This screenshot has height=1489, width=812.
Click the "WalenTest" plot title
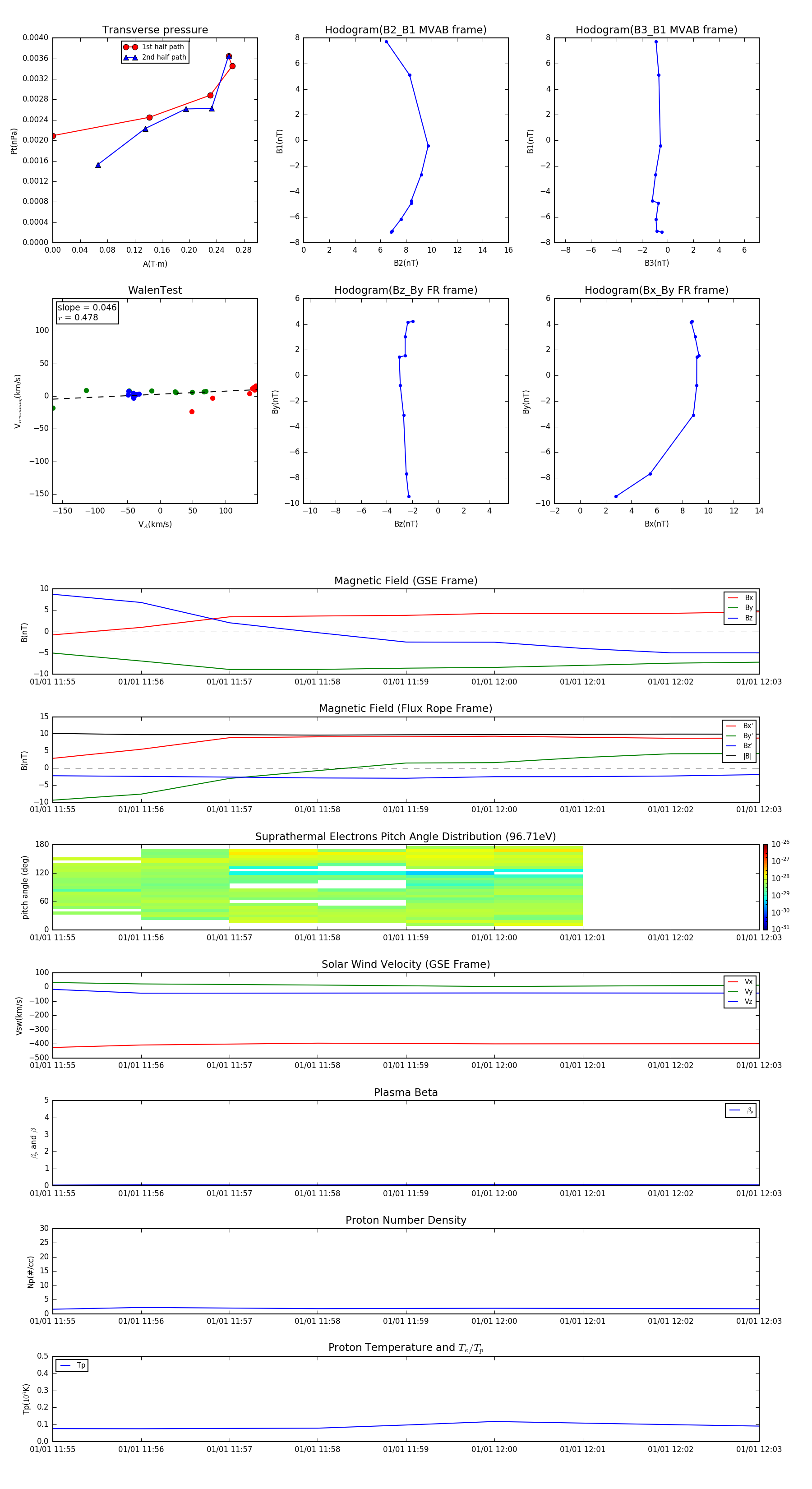(155, 290)
